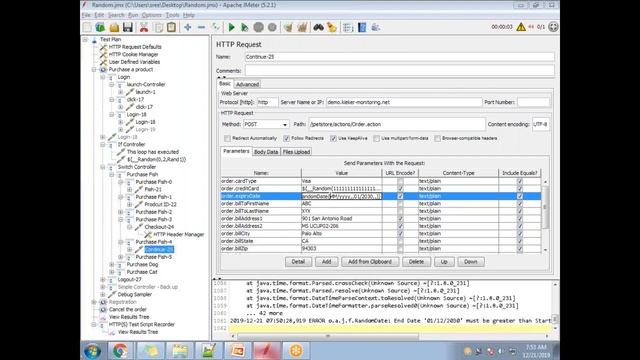
Task: Switch to the Advanced tab
Action: coord(247,84)
